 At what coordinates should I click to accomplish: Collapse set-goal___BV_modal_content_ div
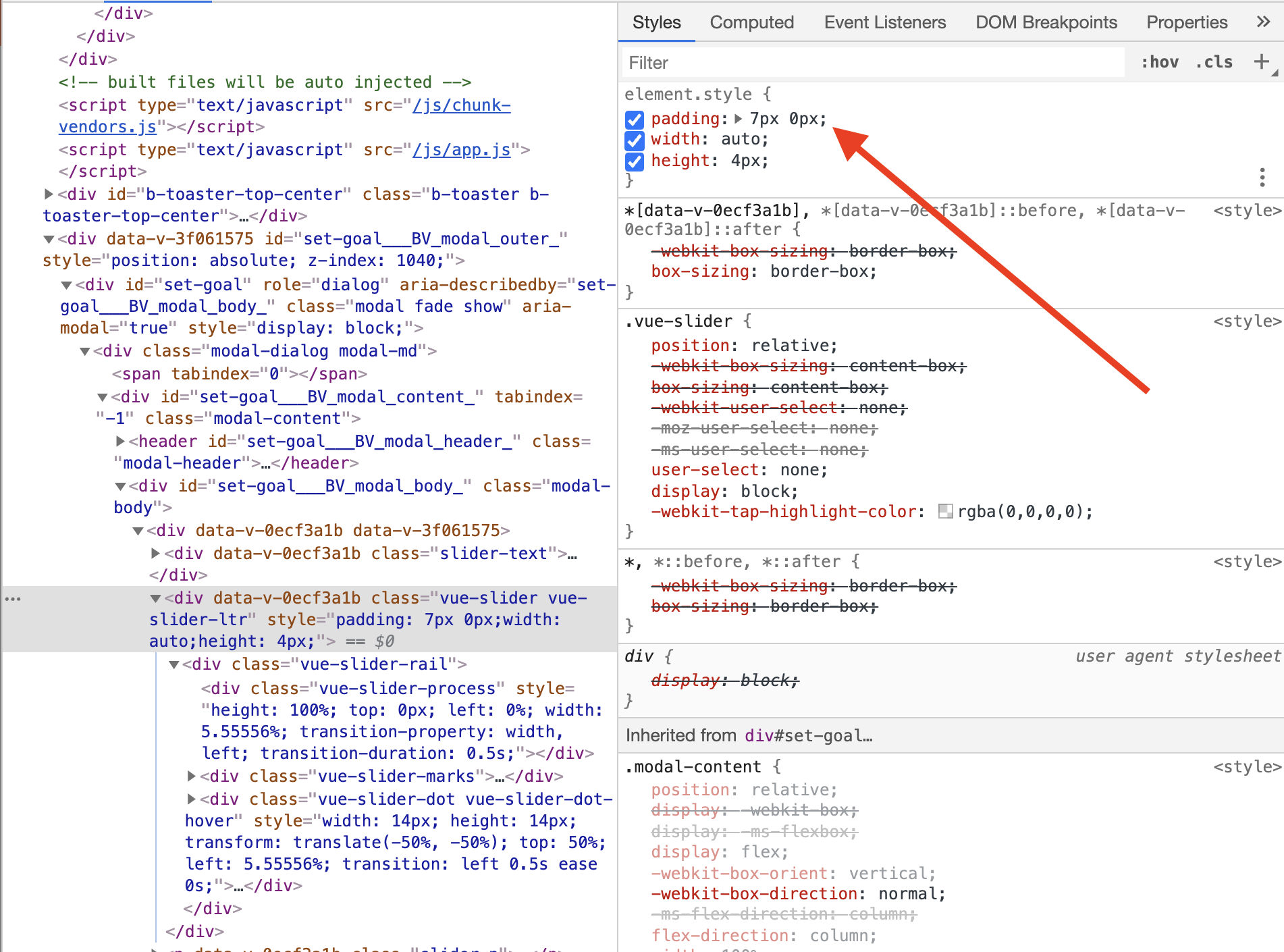(x=102, y=397)
